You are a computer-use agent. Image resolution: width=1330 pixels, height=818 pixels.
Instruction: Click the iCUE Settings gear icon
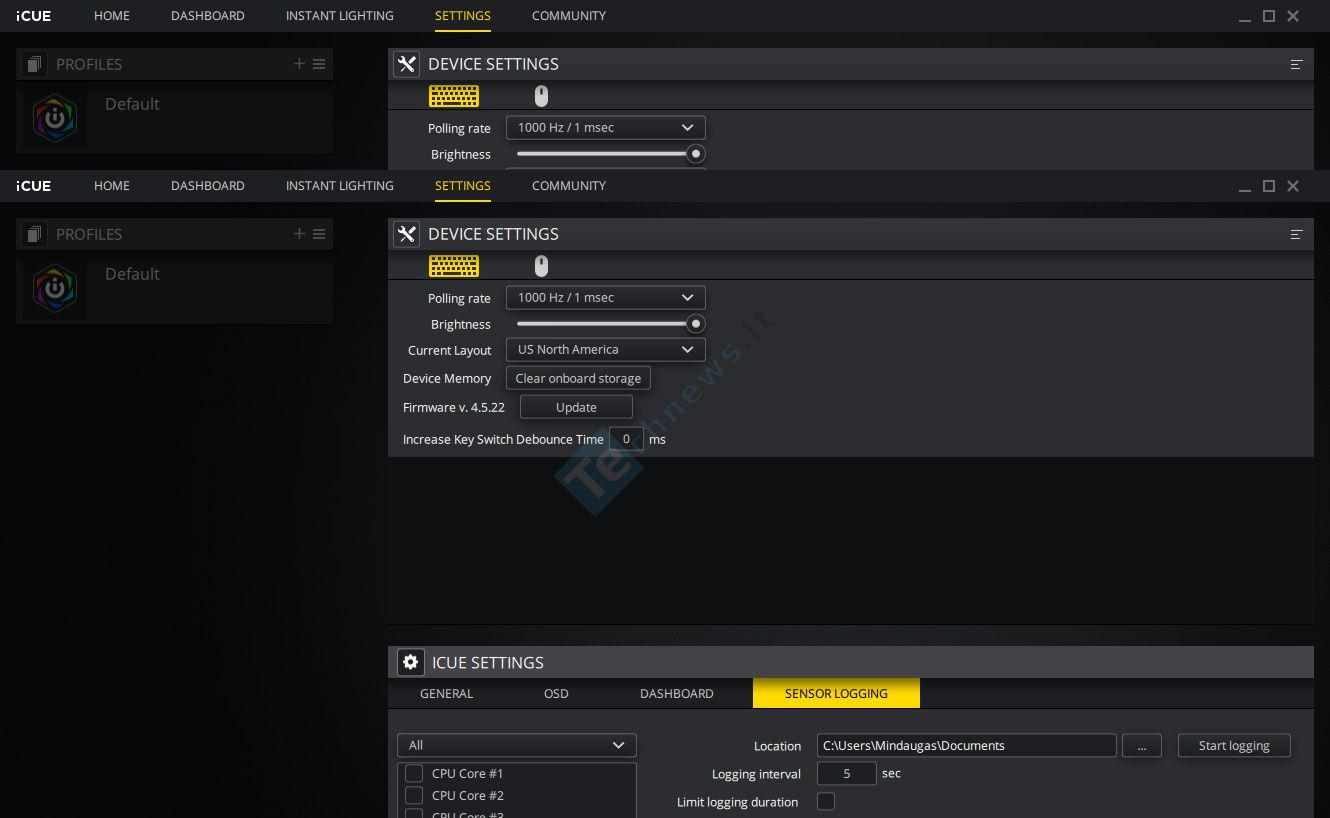pyautogui.click(x=410, y=662)
